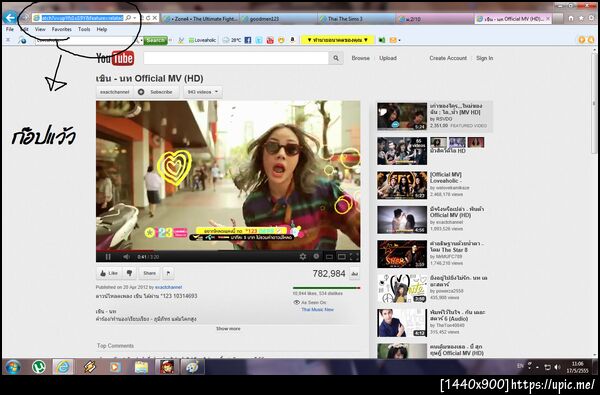This screenshot has height=395, width=600.
Task: Click the YouTube logo
Action: click(x=115, y=58)
